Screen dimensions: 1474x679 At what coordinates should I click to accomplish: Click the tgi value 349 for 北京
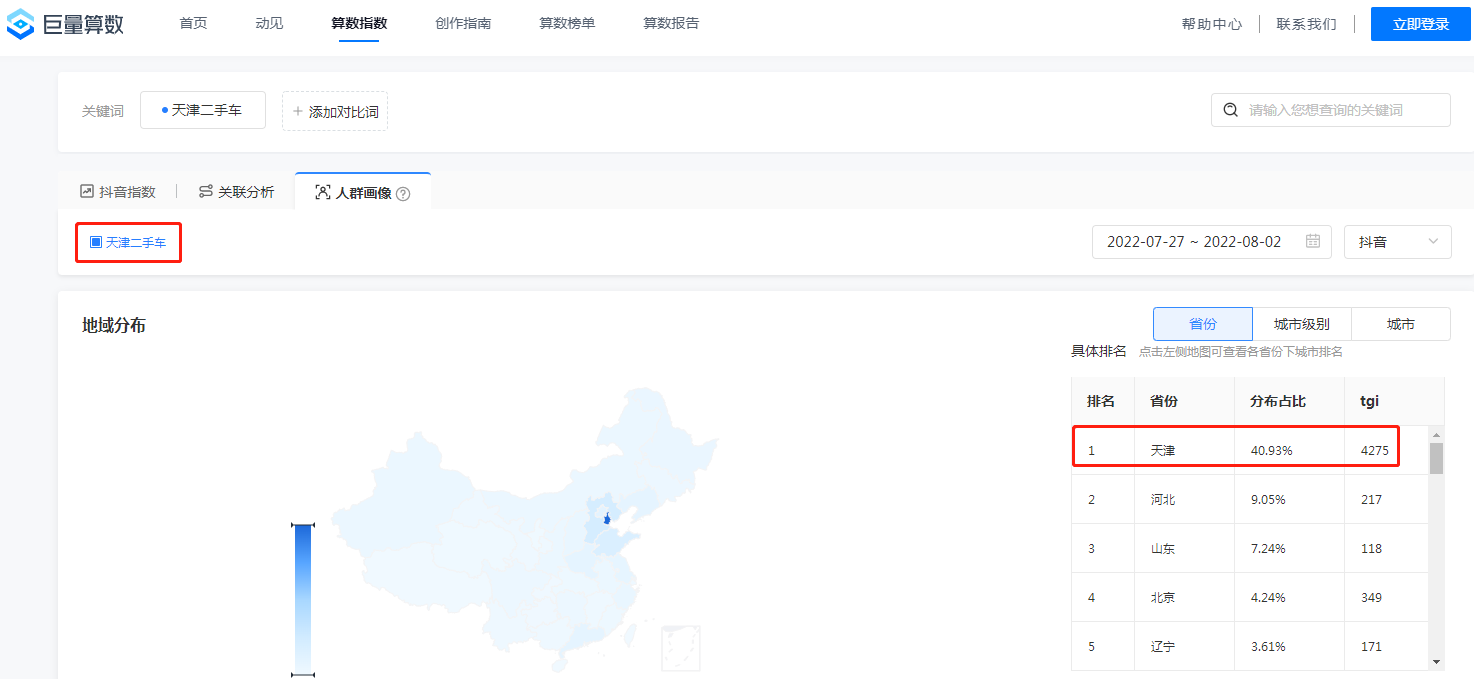tap(1371, 597)
